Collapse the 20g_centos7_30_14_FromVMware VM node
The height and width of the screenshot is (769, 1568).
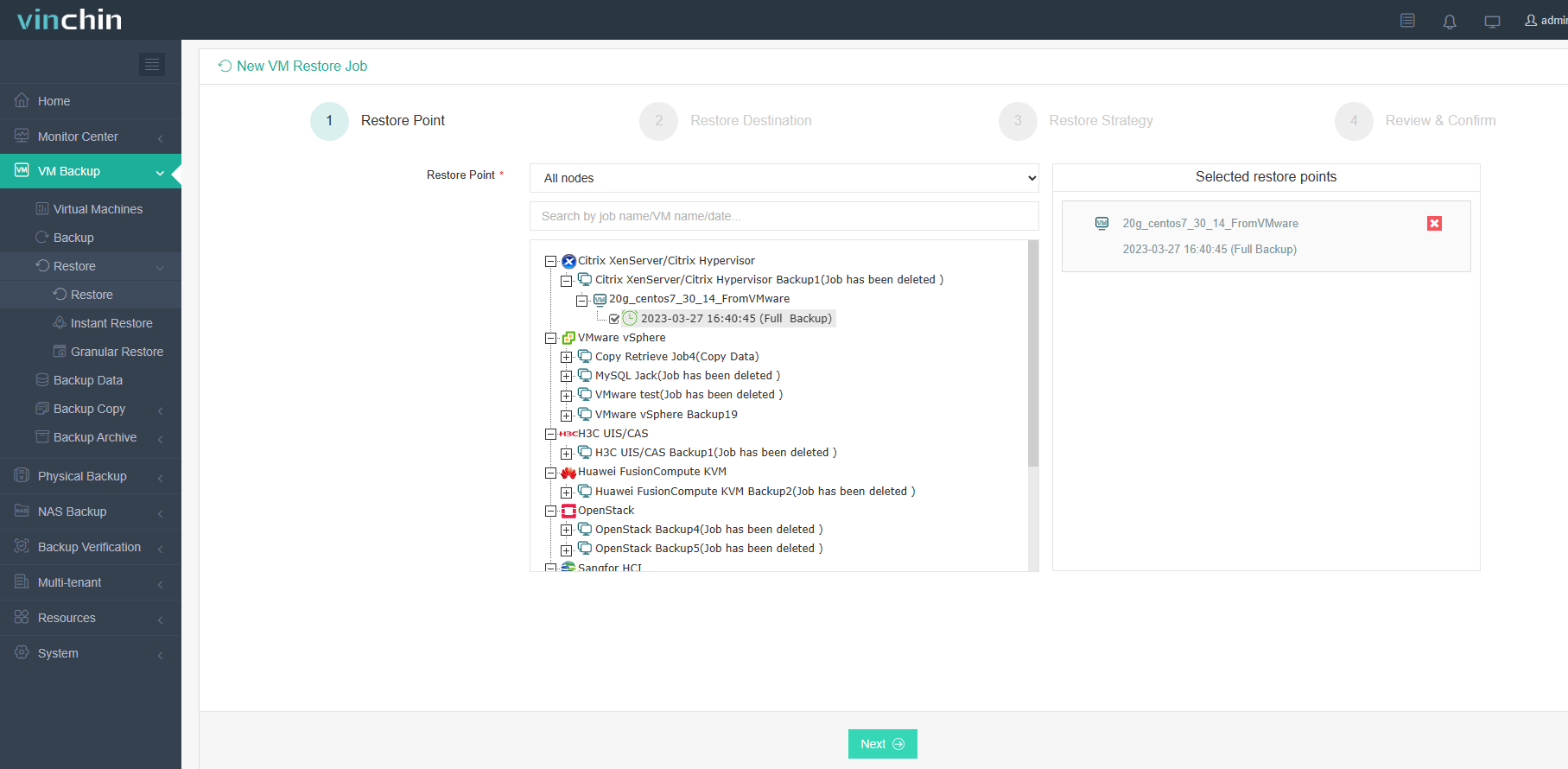(581, 301)
